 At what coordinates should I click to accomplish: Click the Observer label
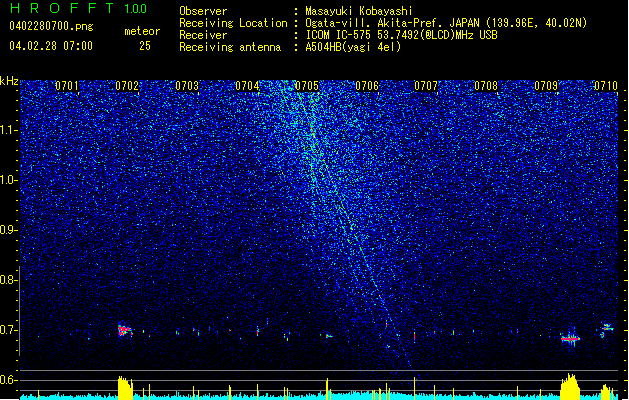(203, 11)
